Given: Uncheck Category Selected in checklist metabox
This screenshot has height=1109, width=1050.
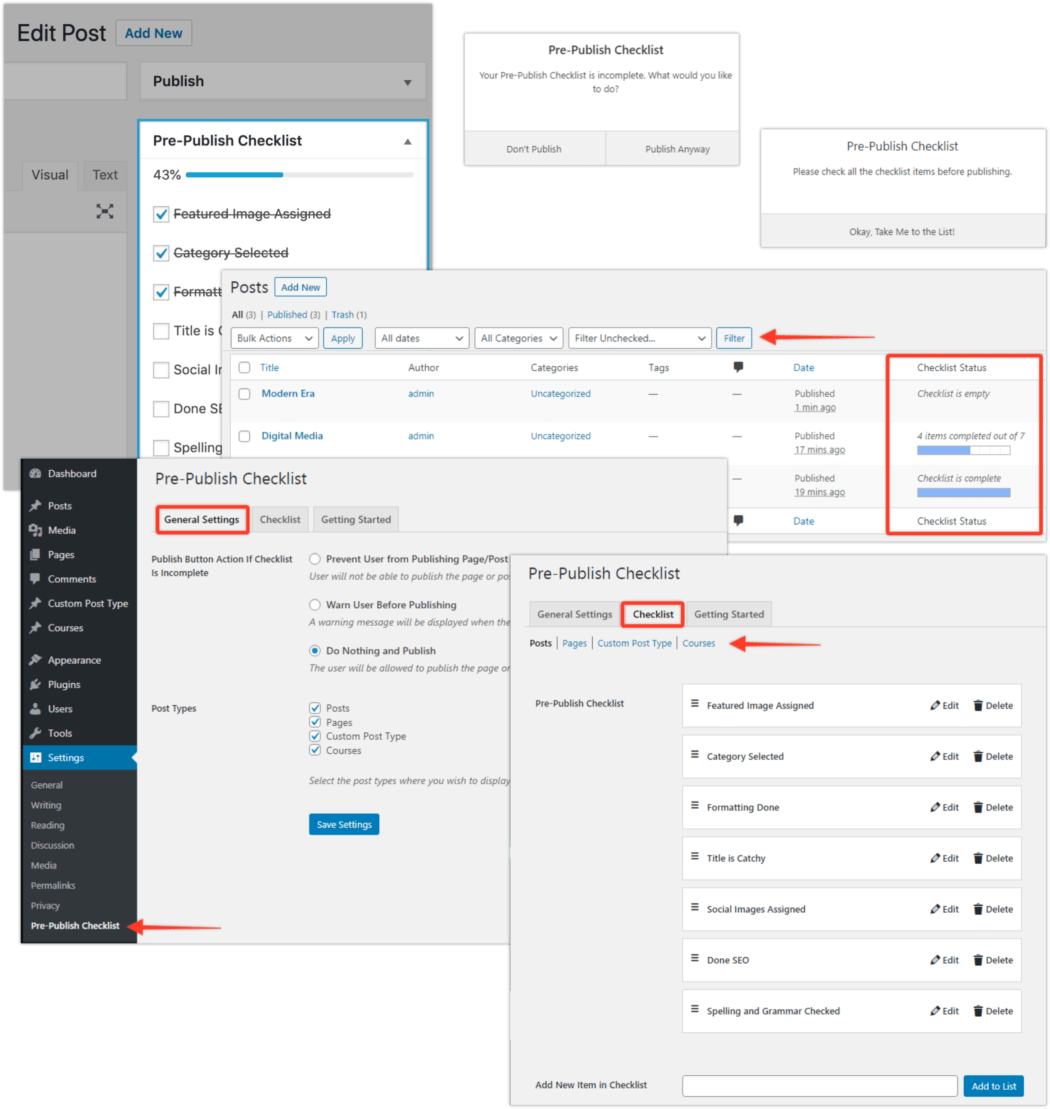Looking at the screenshot, I should coord(161,253).
